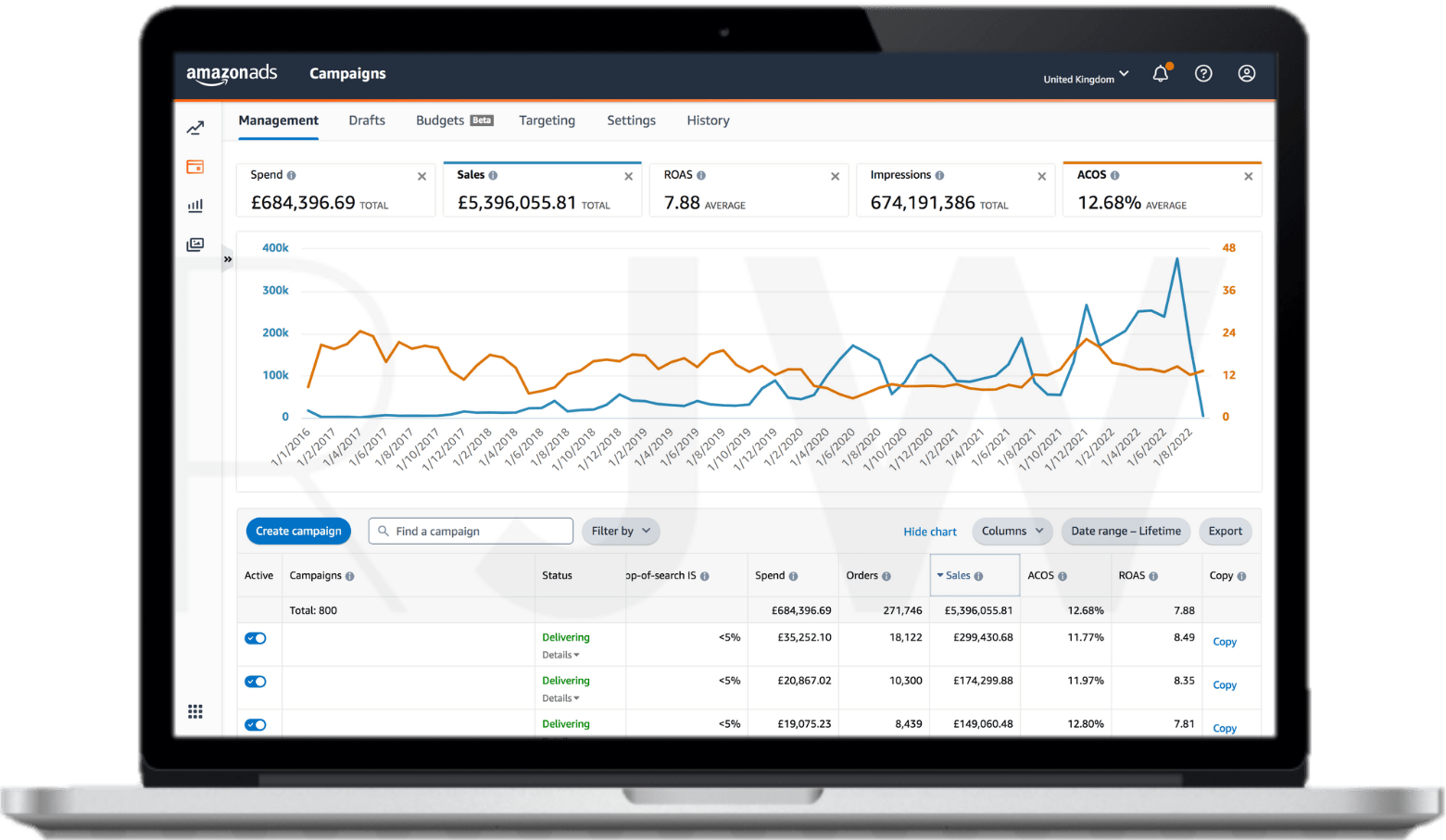Select the campaigns card icon in sidebar

195,167
